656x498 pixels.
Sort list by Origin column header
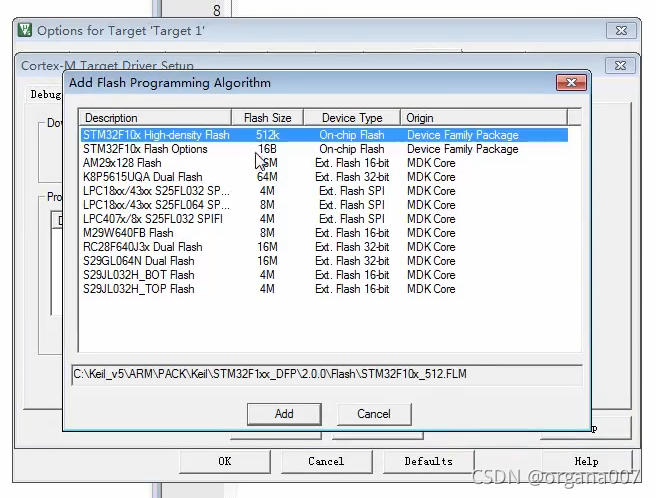[484, 118]
